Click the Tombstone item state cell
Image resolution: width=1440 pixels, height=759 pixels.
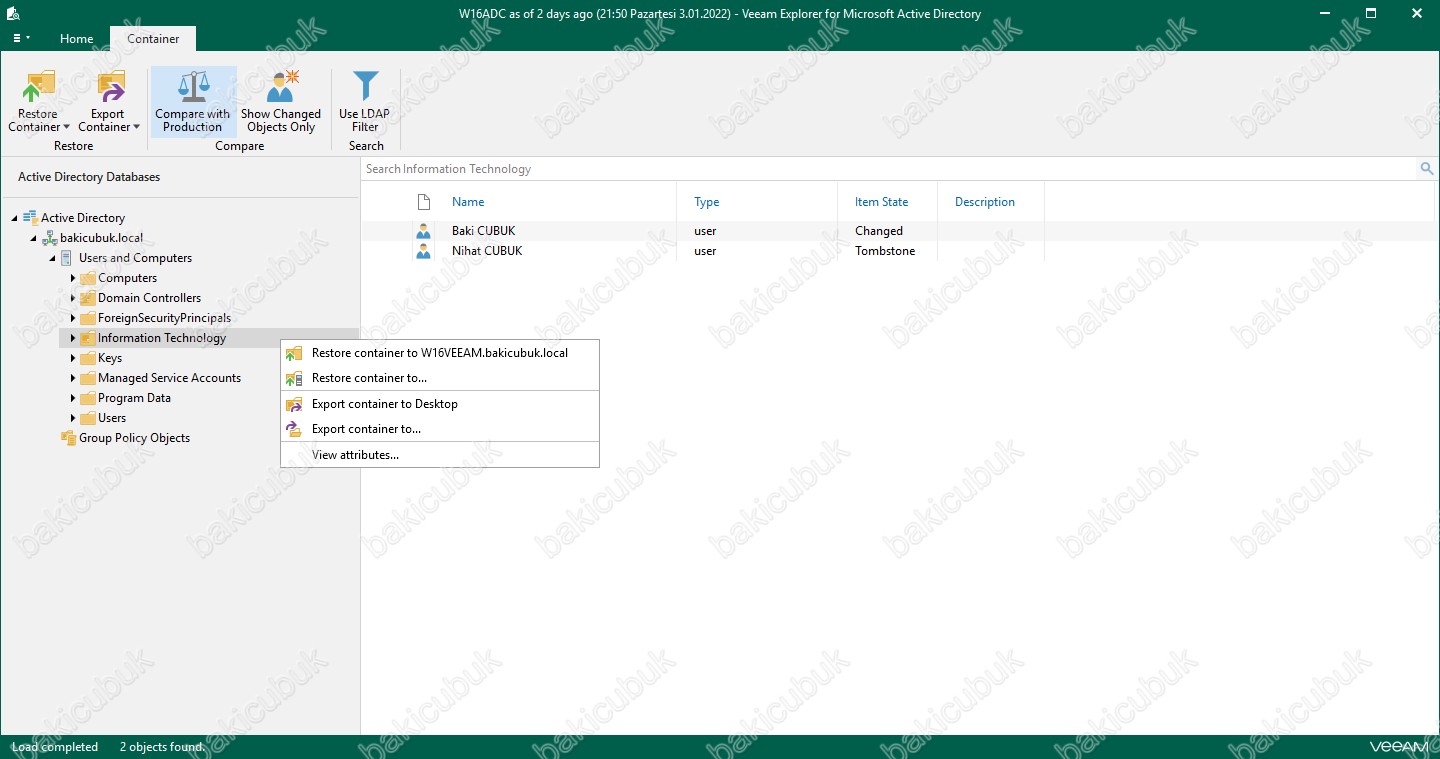(x=885, y=251)
